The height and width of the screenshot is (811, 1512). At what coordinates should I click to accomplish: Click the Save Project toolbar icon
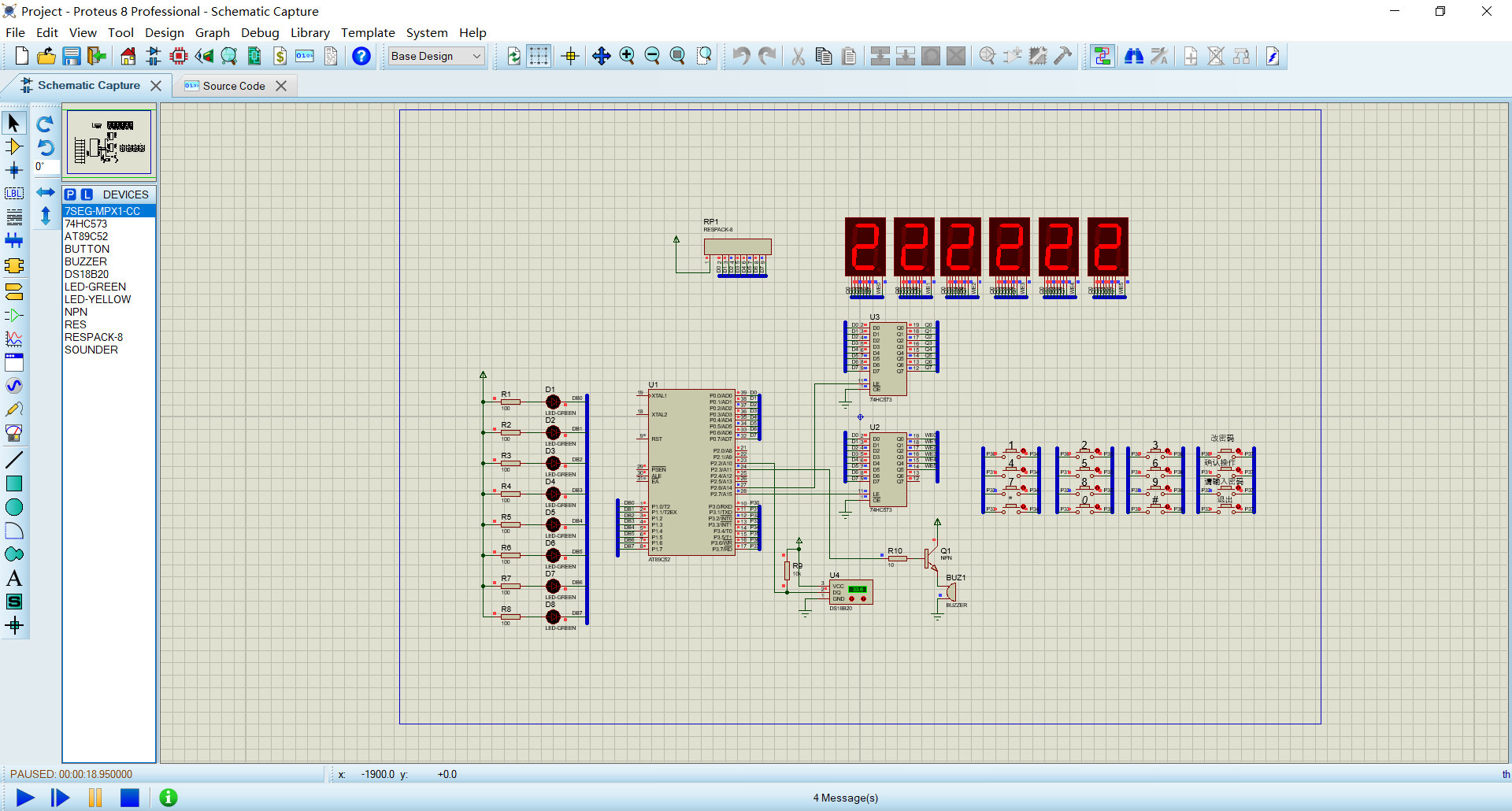point(72,56)
